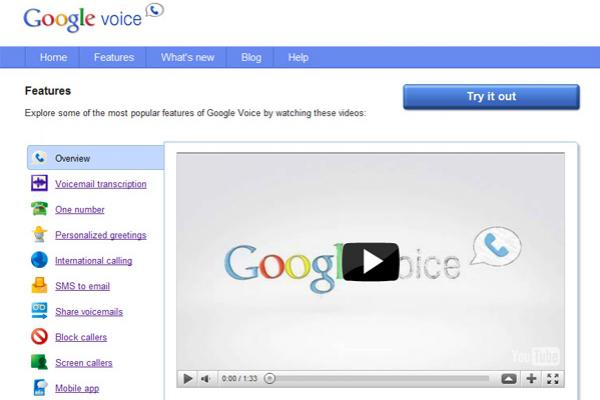Click the International calling globe icon
This screenshot has width=600, height=400.
[x=39, y=260]
